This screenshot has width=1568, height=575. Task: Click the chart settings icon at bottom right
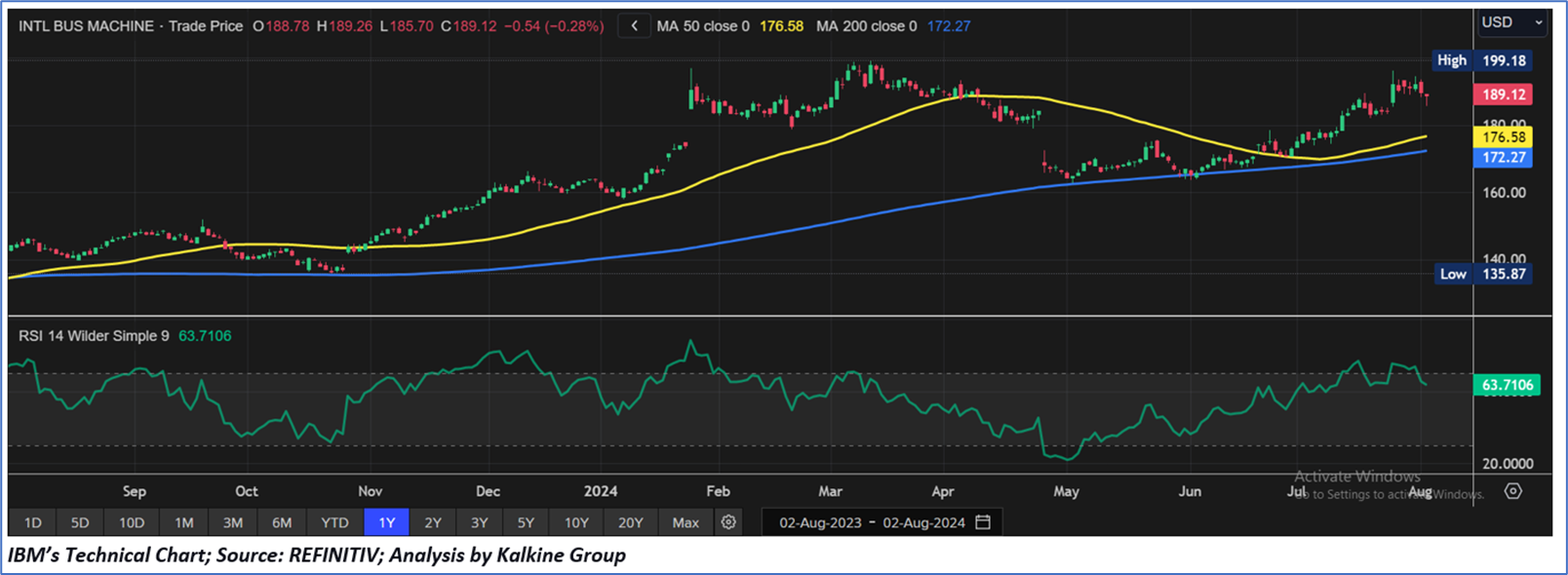pos(1512,491)
